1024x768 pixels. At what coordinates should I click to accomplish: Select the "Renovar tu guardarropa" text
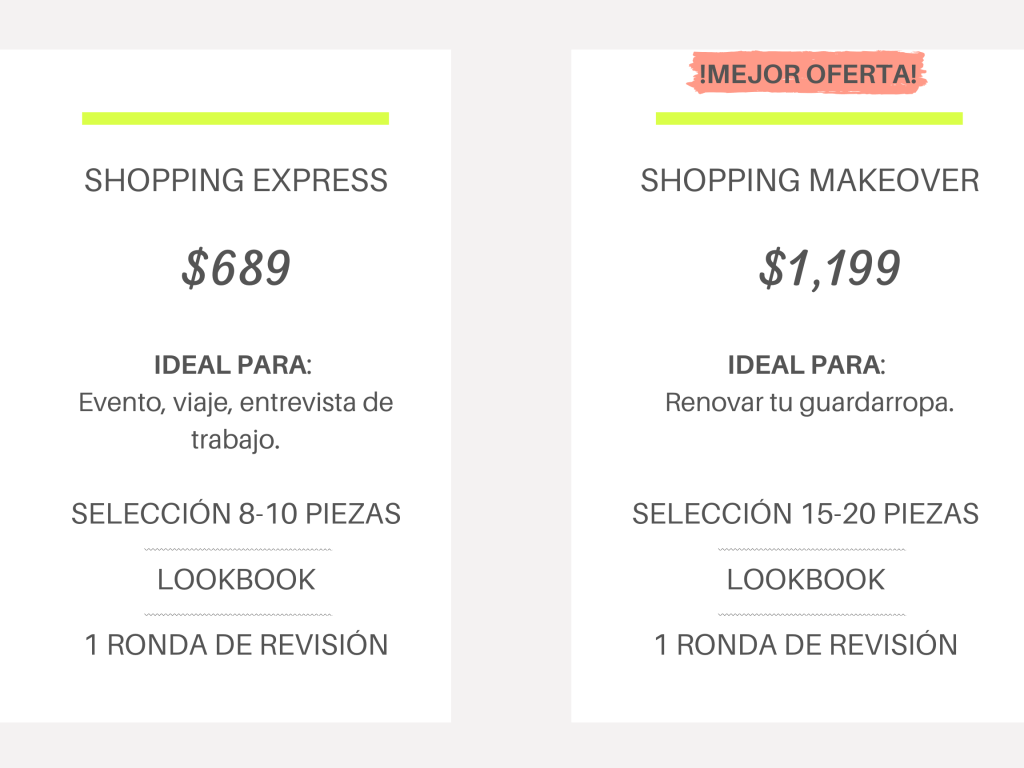(x=810, y=403)
